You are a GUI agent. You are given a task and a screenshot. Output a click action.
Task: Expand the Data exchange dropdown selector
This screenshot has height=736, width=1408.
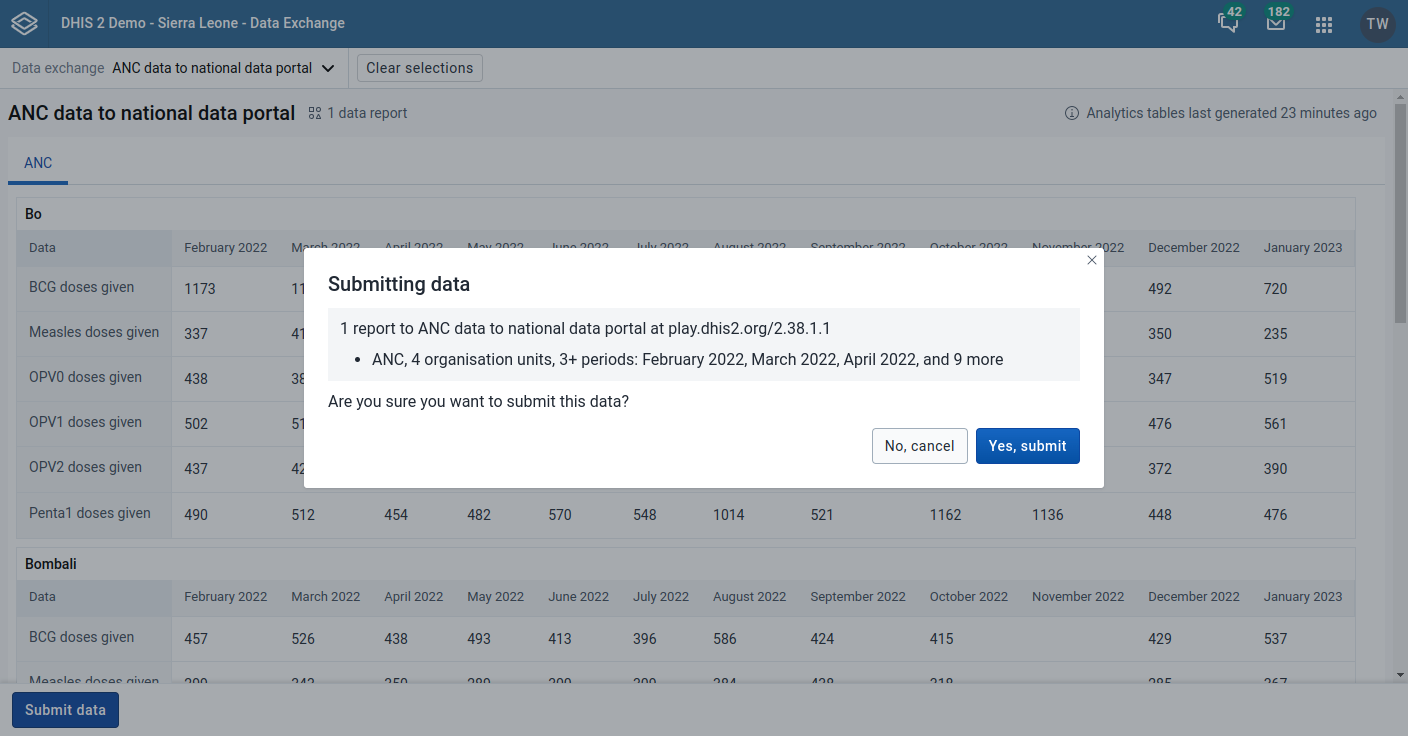tap(222, 68)
